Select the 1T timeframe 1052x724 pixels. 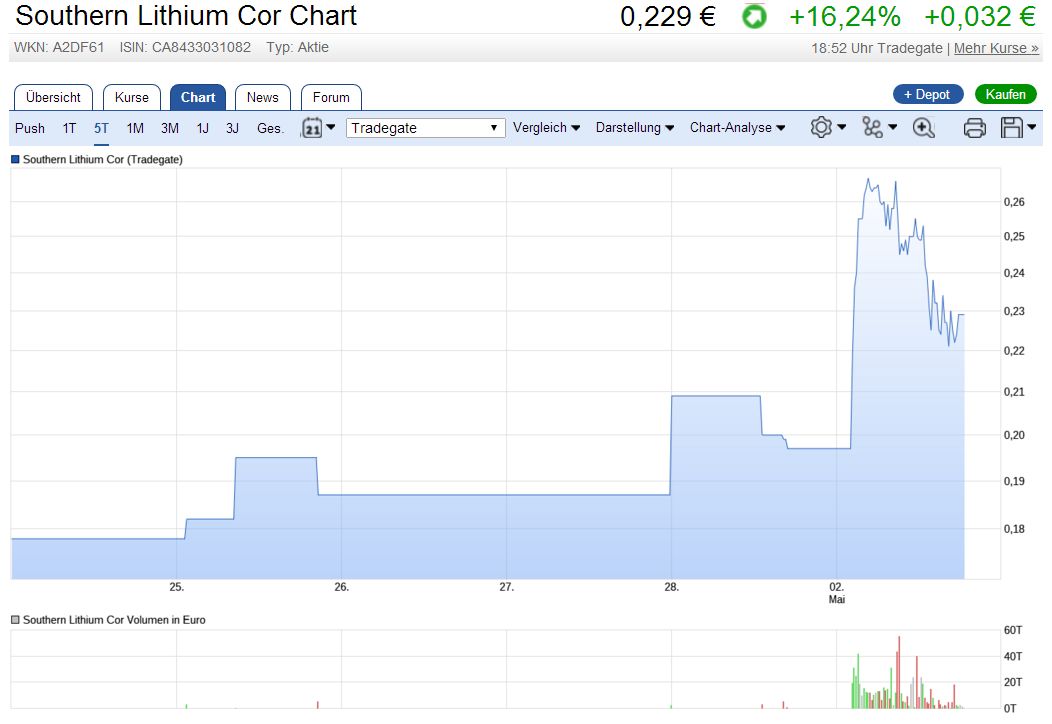[69, 128]
